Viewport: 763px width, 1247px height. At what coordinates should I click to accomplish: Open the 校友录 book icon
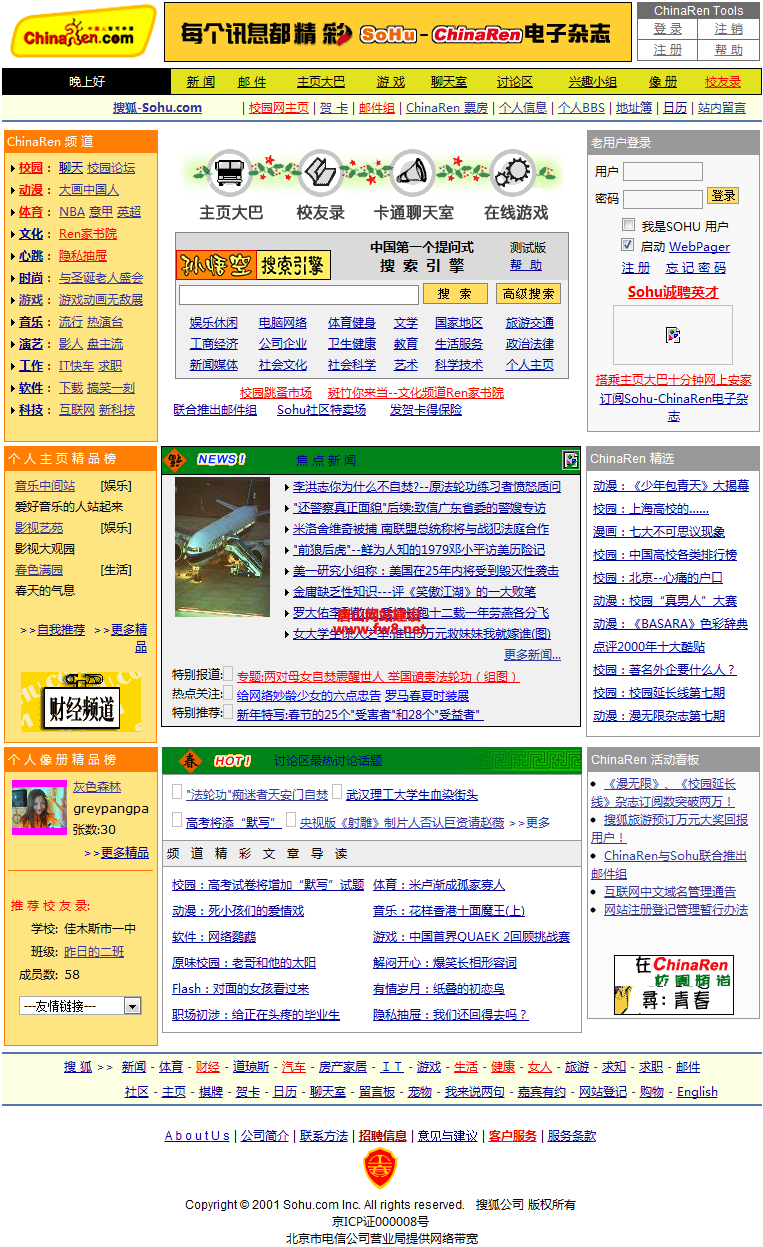[321, 173]
